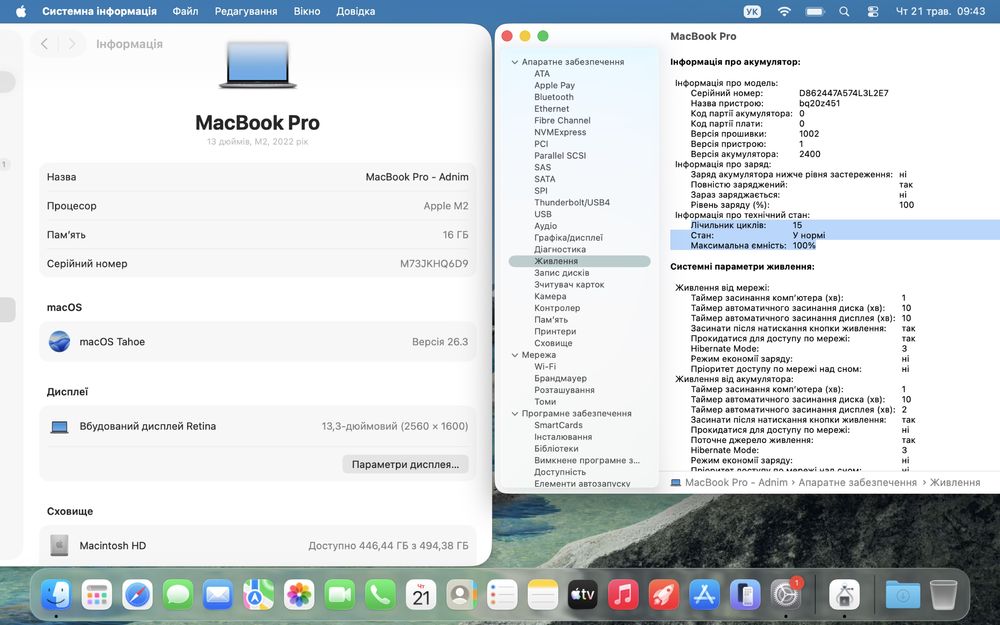Select Брандмауер under Мережа
Image resolution: width=1000 pixels, height=625 pixels.
(x=560, y=378)
